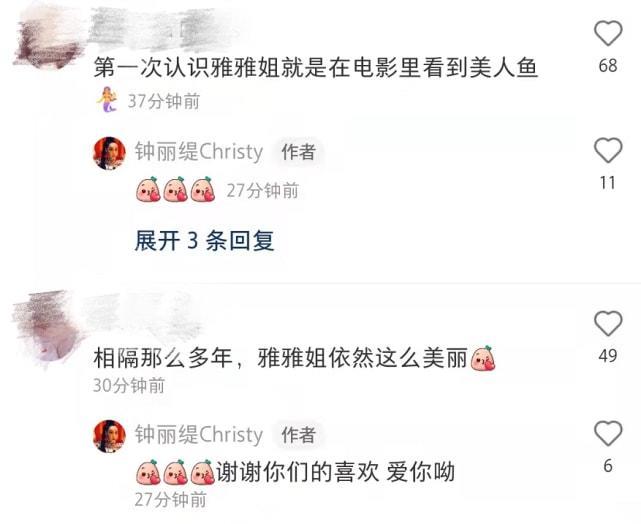
Task: Open second 钟丽缇Christy profile avatar near bottom
Action: coord(109,436)
